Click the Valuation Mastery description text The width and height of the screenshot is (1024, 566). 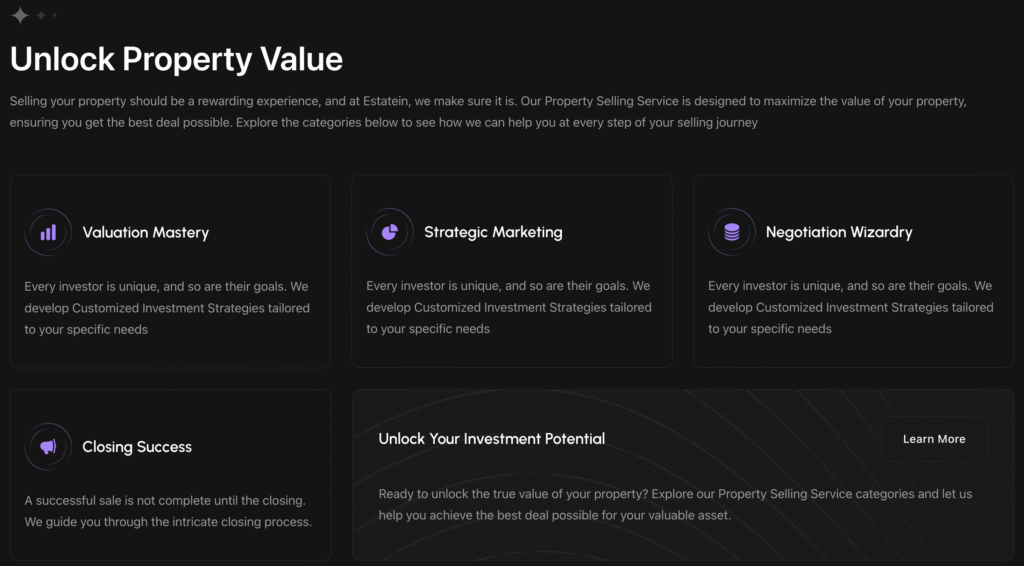[x=167, y=308]
